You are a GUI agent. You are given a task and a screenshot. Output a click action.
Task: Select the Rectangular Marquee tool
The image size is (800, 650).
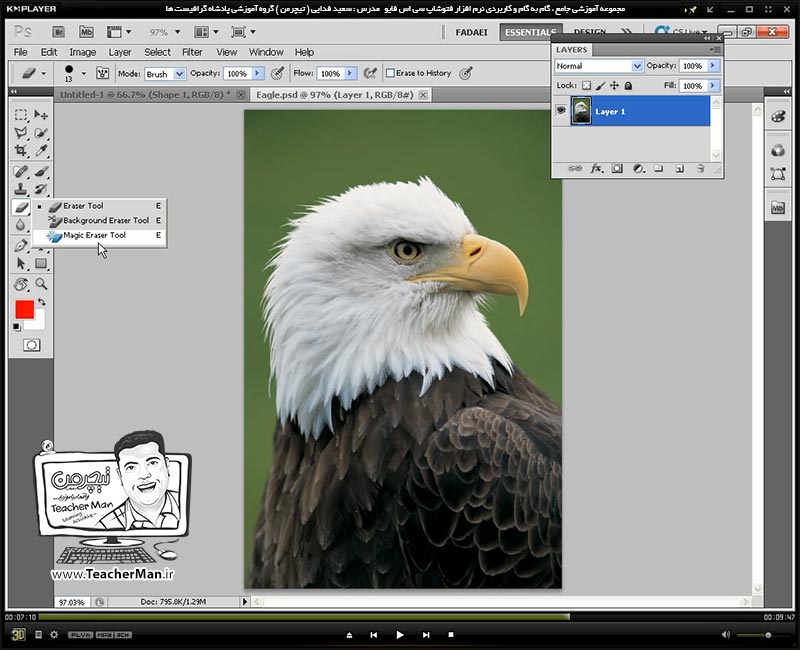click(21, 115)
